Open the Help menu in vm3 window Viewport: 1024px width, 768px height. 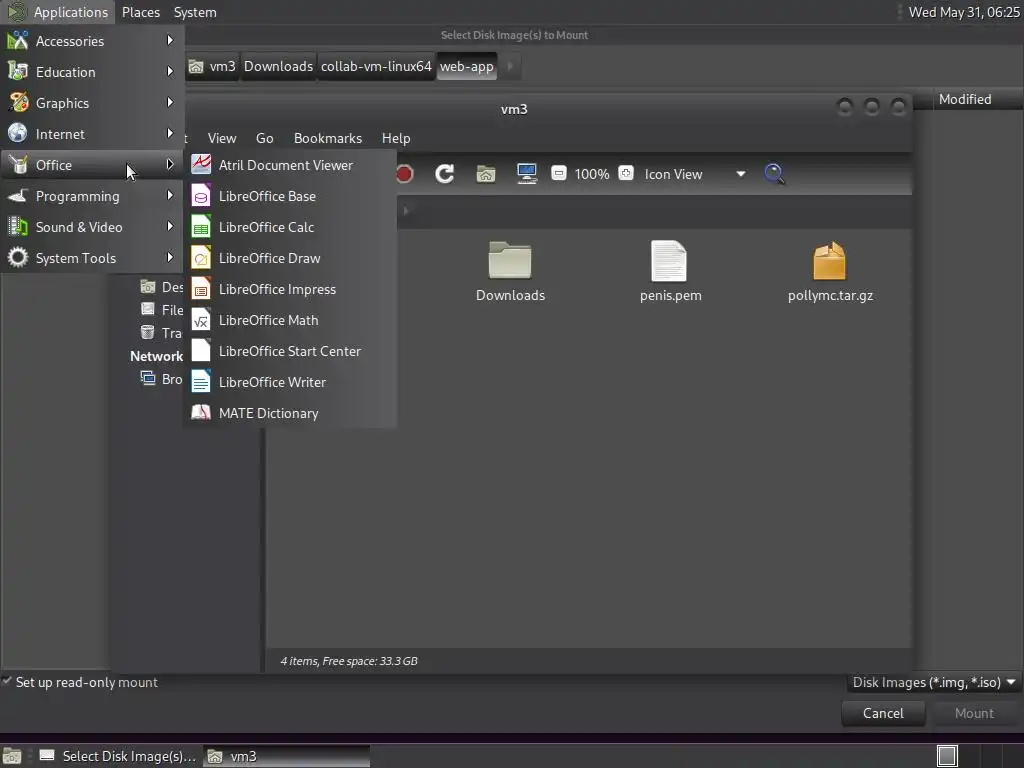pos(396,138)
